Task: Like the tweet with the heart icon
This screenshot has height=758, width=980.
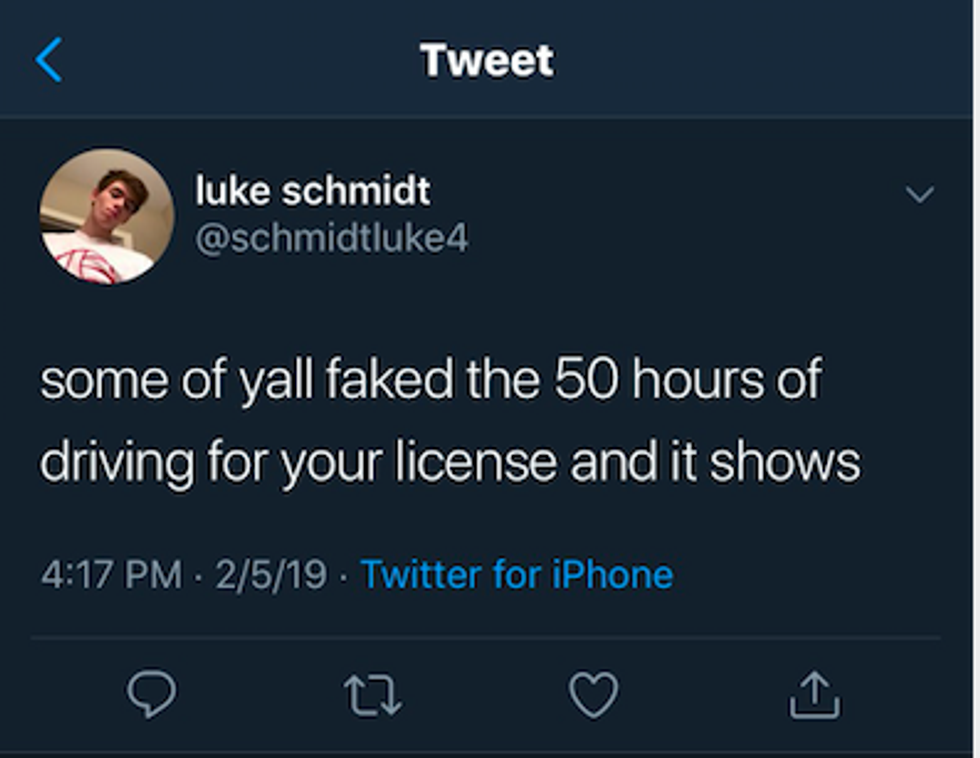Action: pos(594,693)
